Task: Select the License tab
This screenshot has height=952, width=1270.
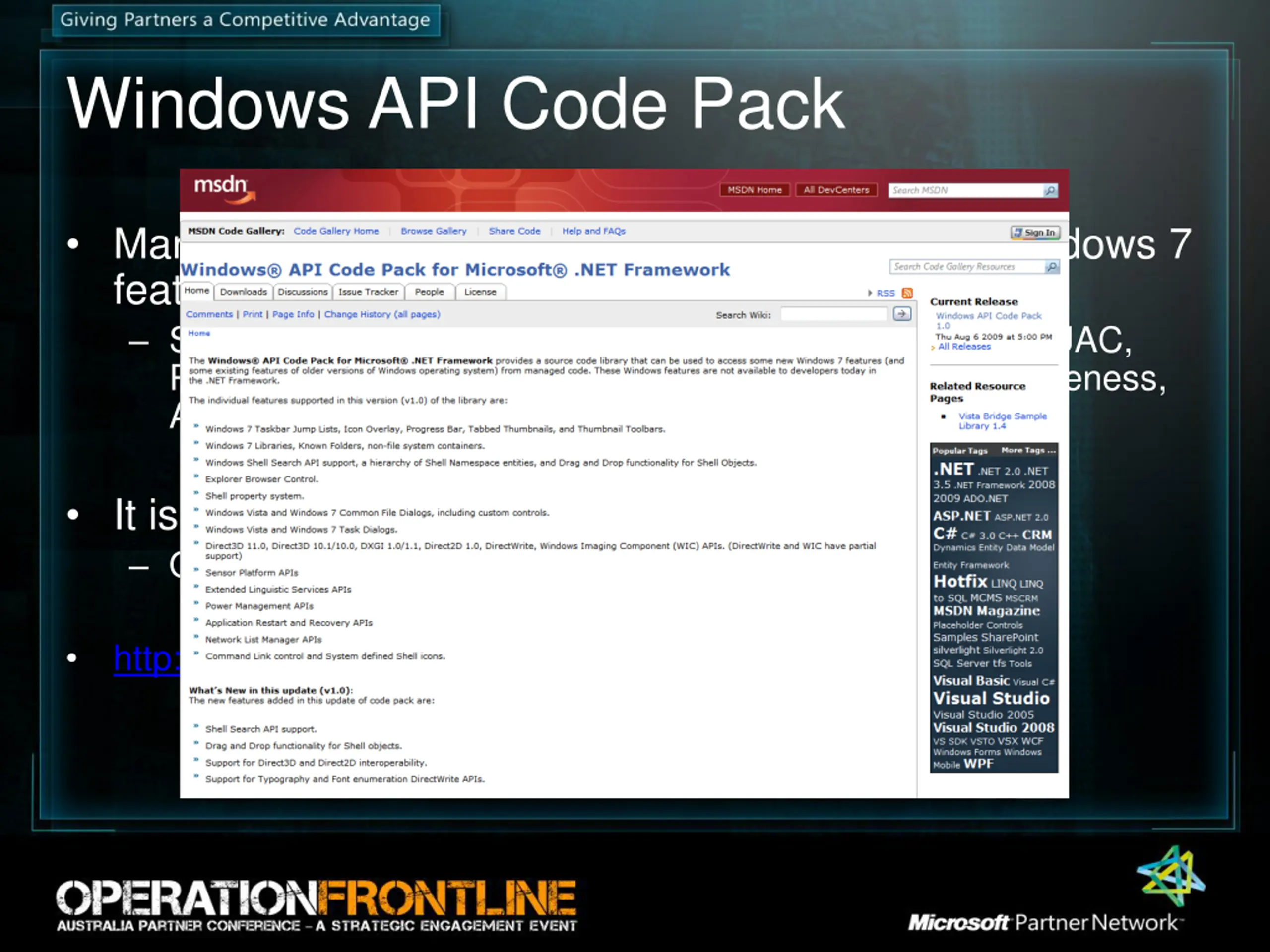Action: coord(480,292)
